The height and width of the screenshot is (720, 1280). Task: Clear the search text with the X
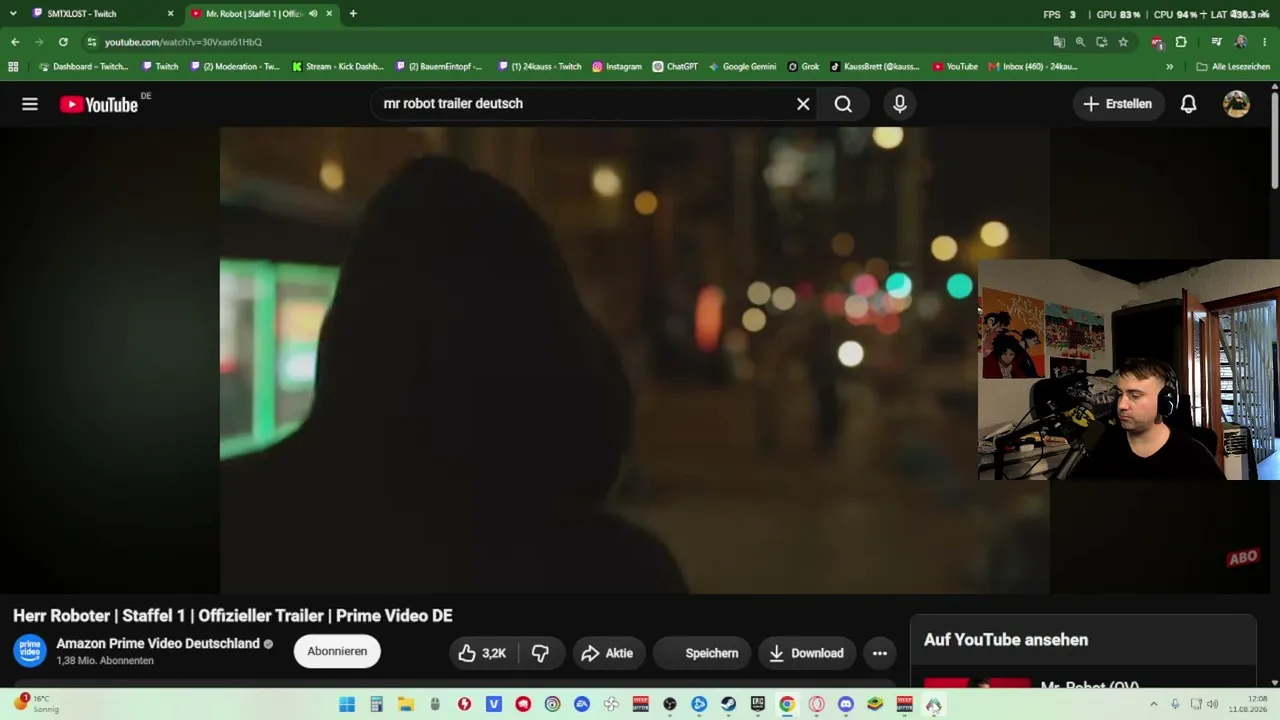[803, 104]
